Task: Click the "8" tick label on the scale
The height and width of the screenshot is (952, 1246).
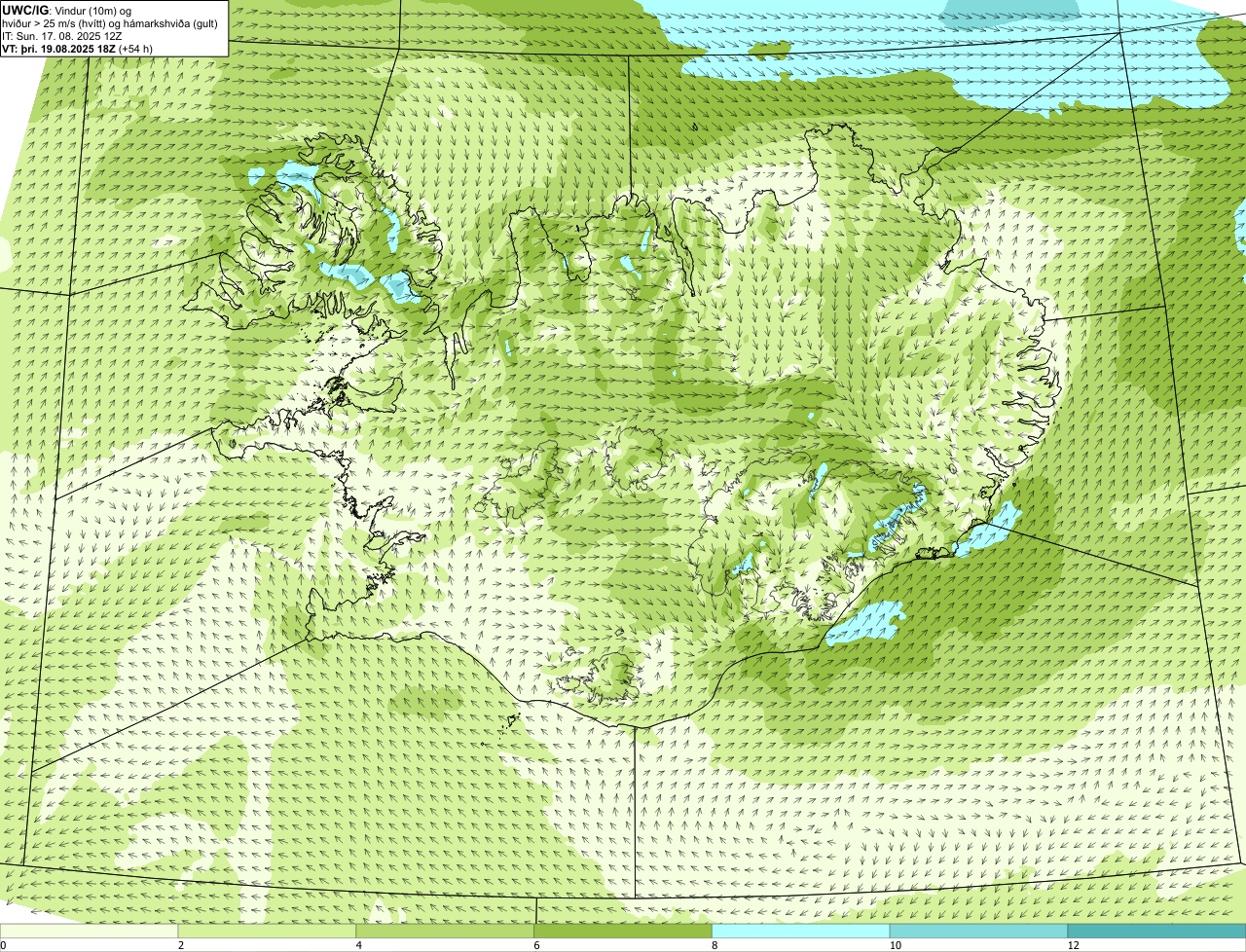Action: [715, 945]
